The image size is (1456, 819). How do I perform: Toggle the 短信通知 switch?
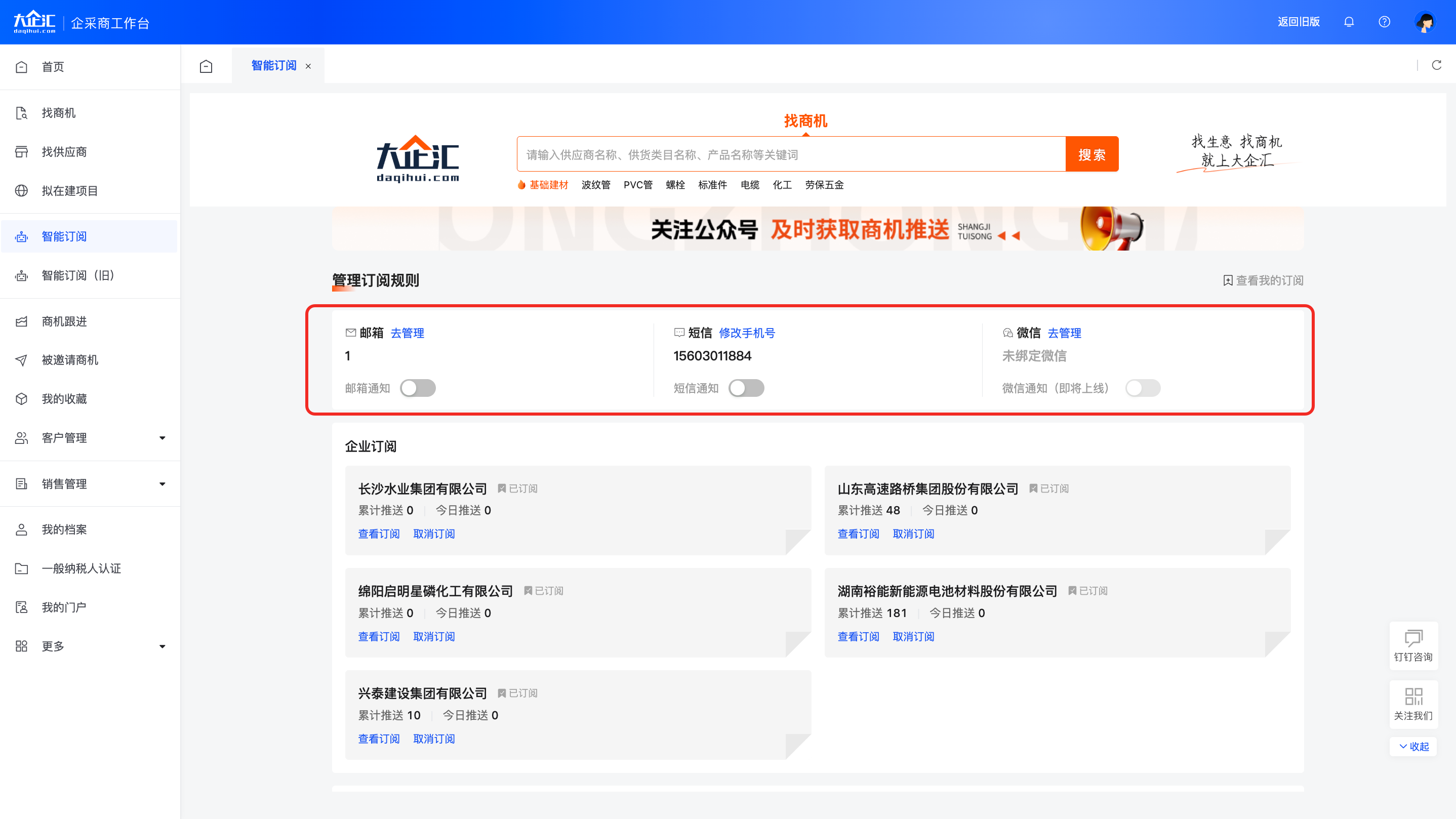(746, 388)
